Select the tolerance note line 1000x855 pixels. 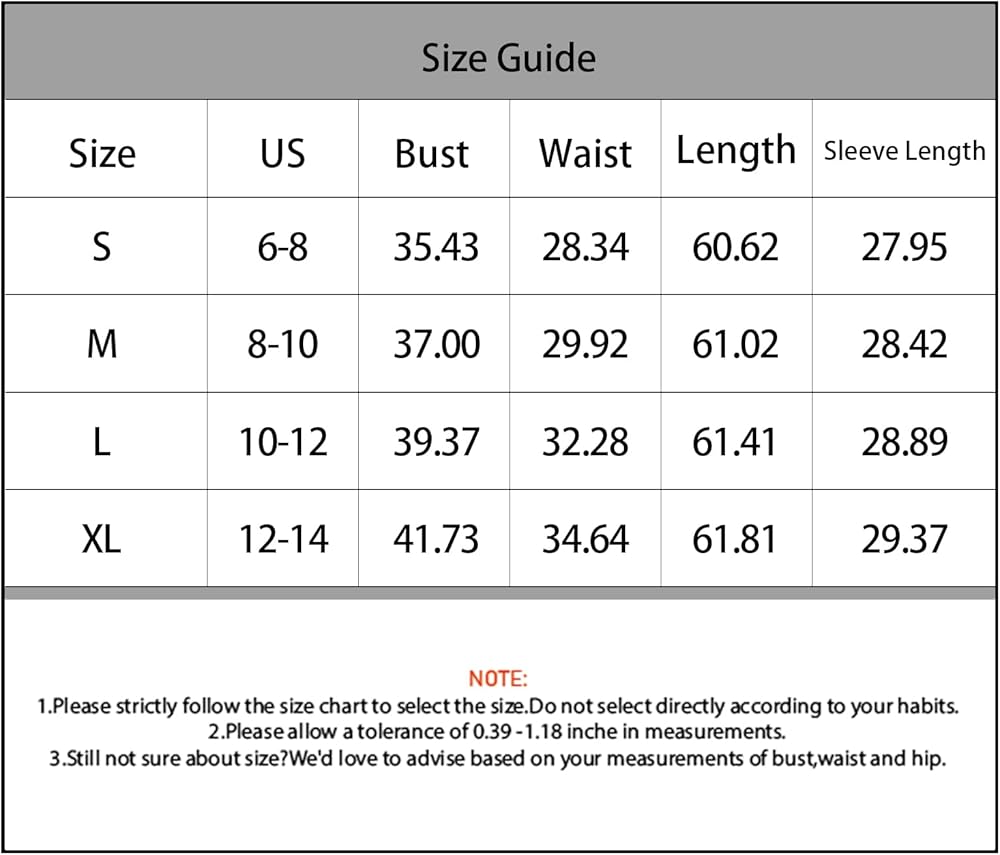point(497,731)
